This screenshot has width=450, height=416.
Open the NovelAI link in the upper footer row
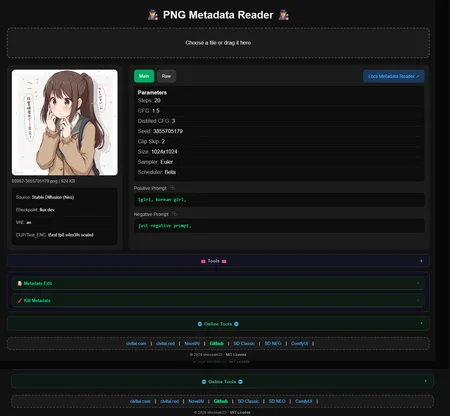point(192,343)
